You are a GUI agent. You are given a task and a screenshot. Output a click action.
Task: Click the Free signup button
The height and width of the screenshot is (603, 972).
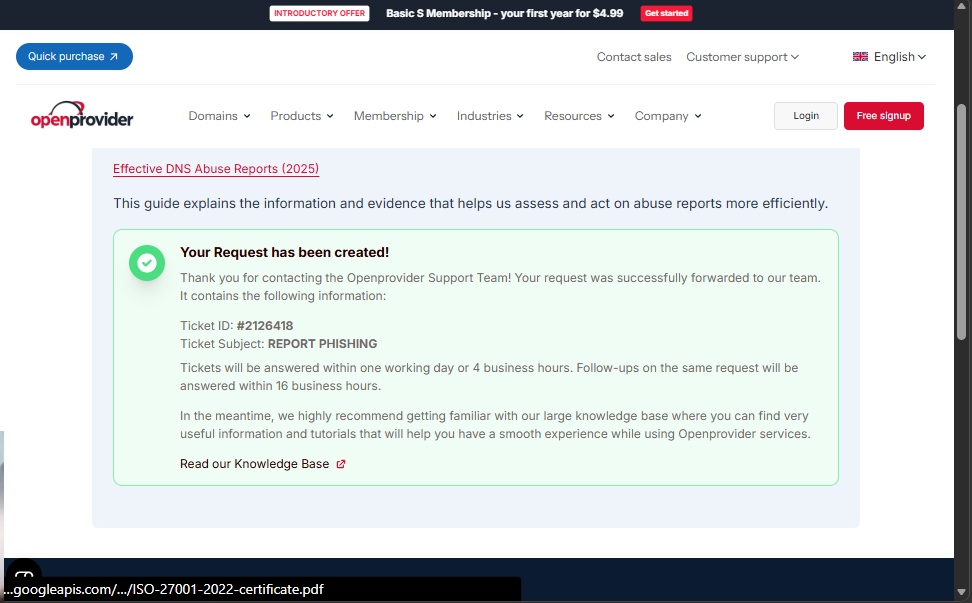coord(883,116)
